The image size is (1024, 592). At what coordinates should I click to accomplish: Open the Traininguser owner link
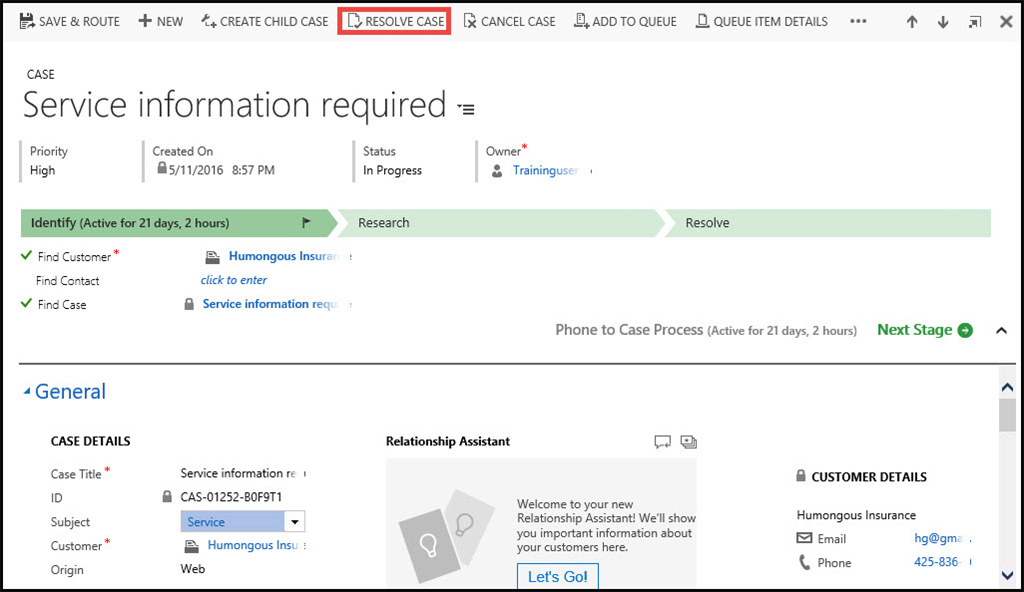point(545,171)
